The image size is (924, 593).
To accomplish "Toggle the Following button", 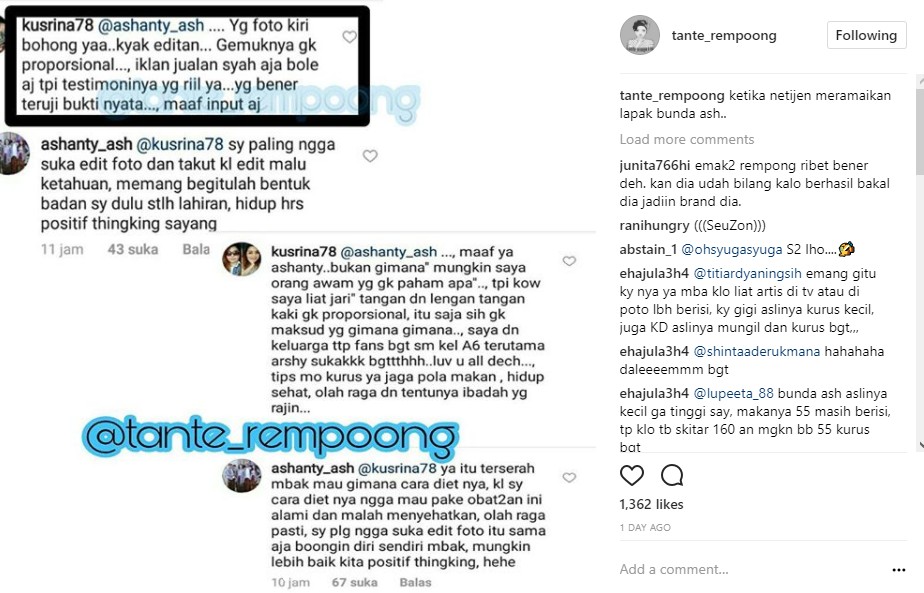I will pyautogui.click(x=866, y=35).
